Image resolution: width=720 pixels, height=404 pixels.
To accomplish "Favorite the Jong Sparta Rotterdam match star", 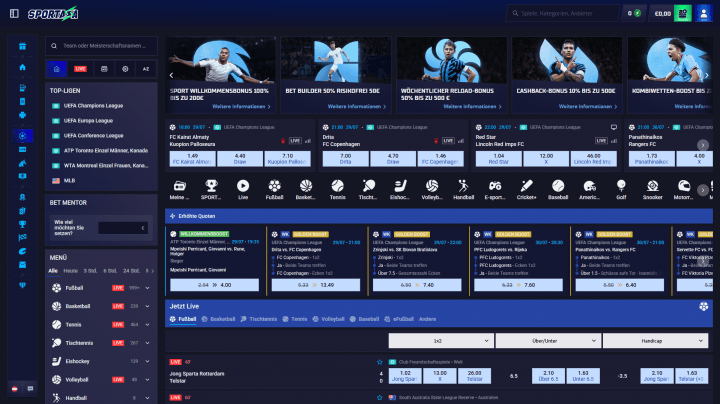I will (x=380, y=362).
